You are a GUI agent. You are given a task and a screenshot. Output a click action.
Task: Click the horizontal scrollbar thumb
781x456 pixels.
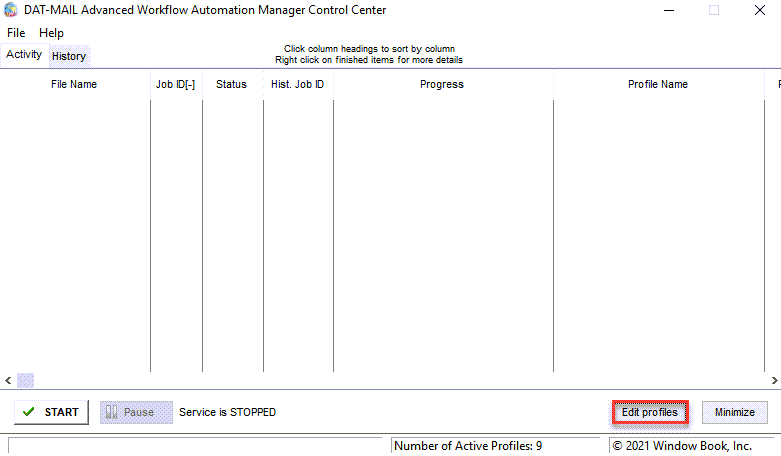click(x=25, y=380)
